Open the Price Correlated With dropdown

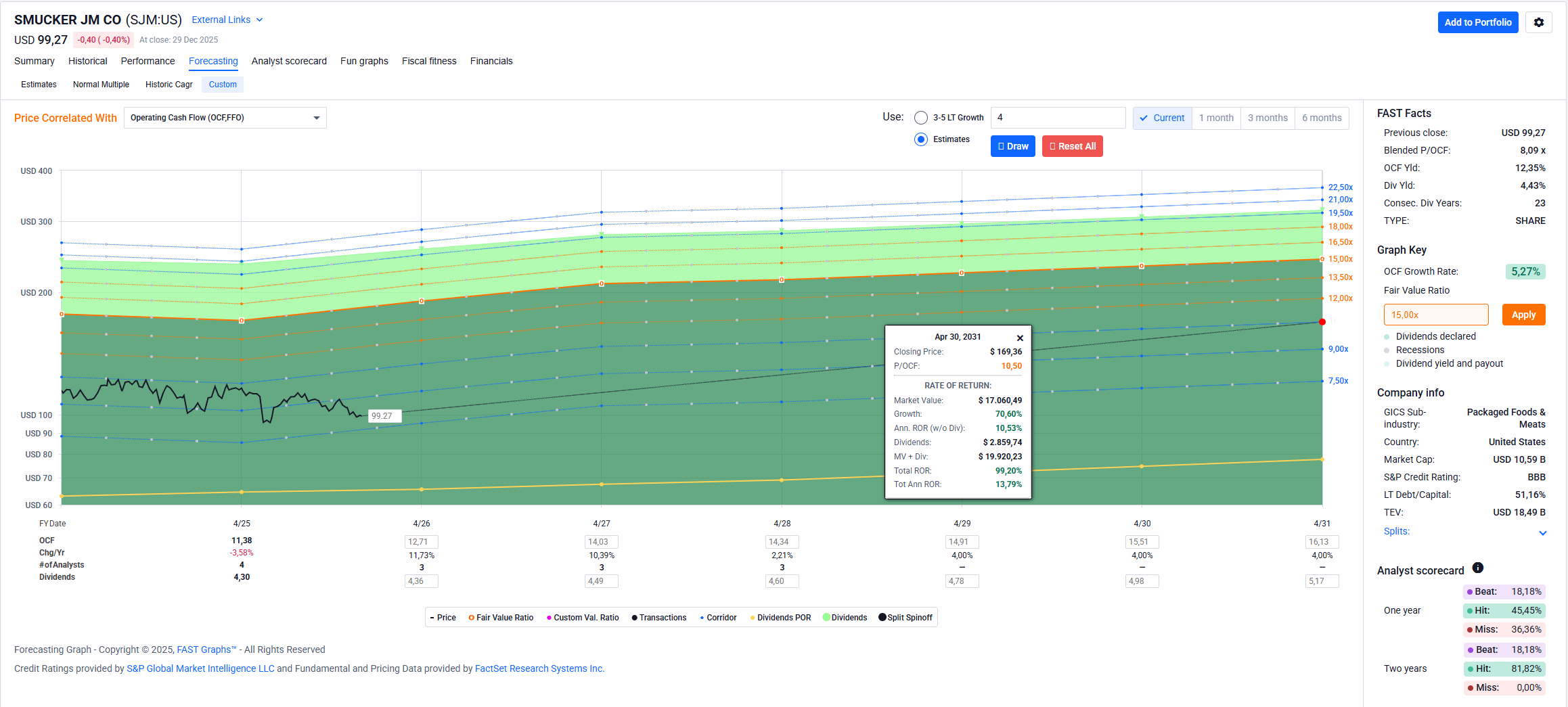[x=225, y=118]
